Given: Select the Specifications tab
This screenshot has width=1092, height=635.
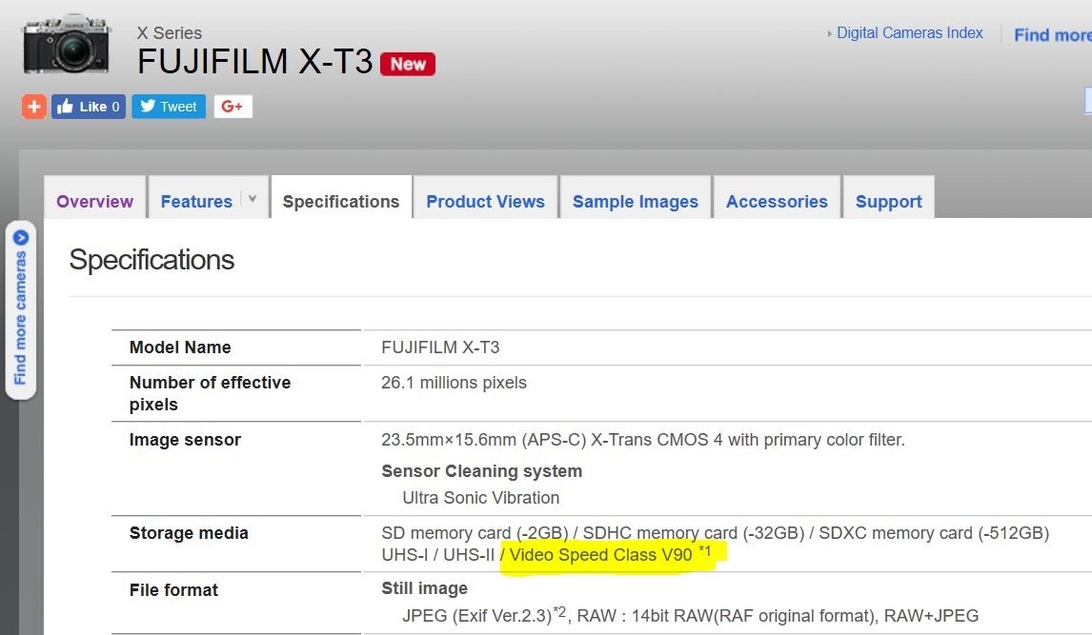Looking at the screenshot, I should click(x=341, y=201).
